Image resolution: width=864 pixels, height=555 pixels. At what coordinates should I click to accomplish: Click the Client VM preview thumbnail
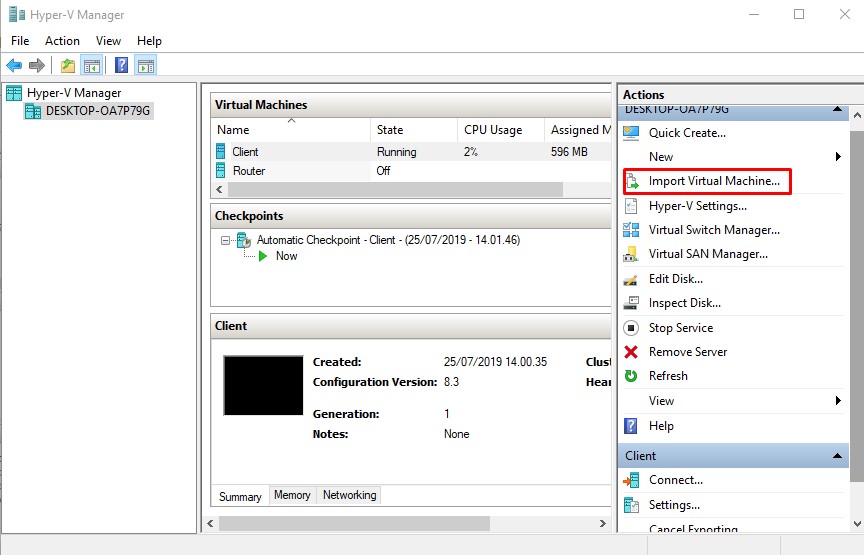pos(263,385)
